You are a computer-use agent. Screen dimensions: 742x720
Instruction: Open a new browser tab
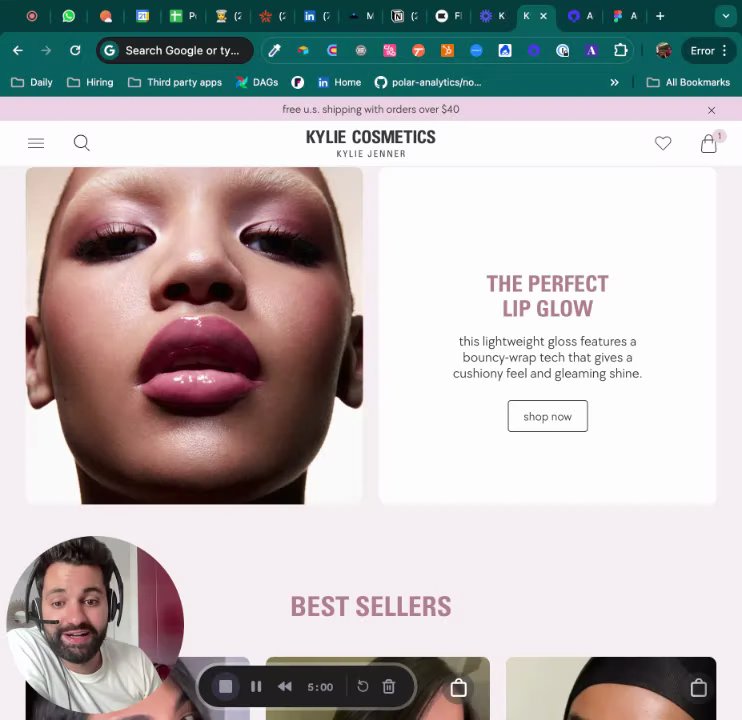tap(660, 16)
